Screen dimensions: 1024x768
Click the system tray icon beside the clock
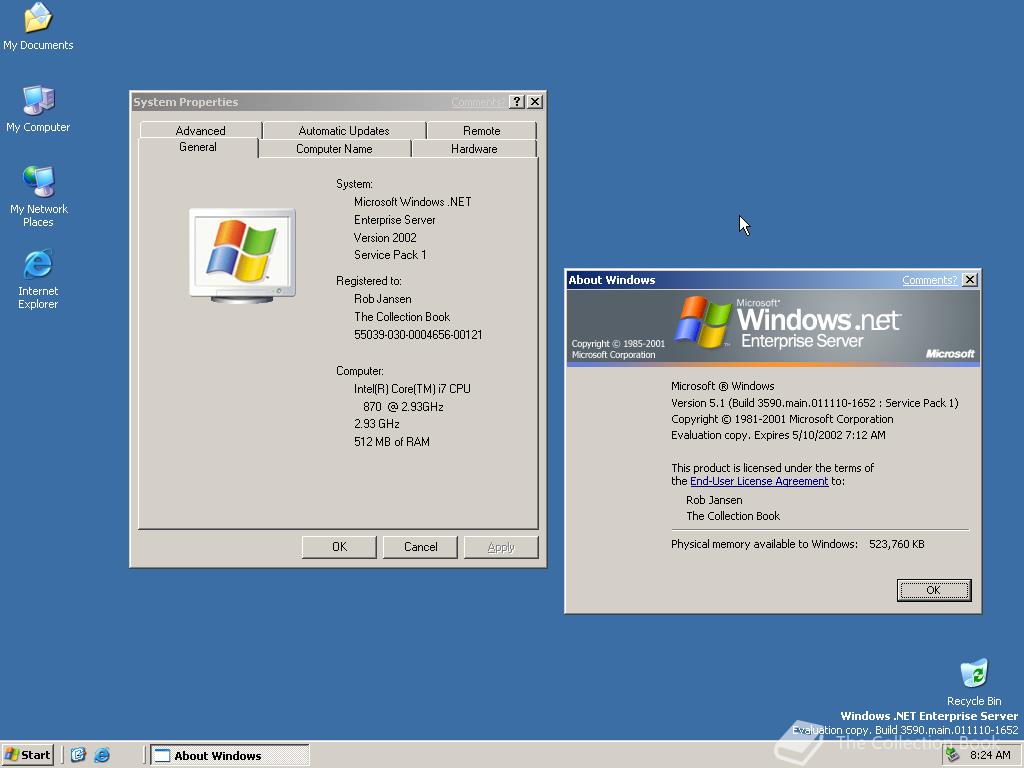953,755
